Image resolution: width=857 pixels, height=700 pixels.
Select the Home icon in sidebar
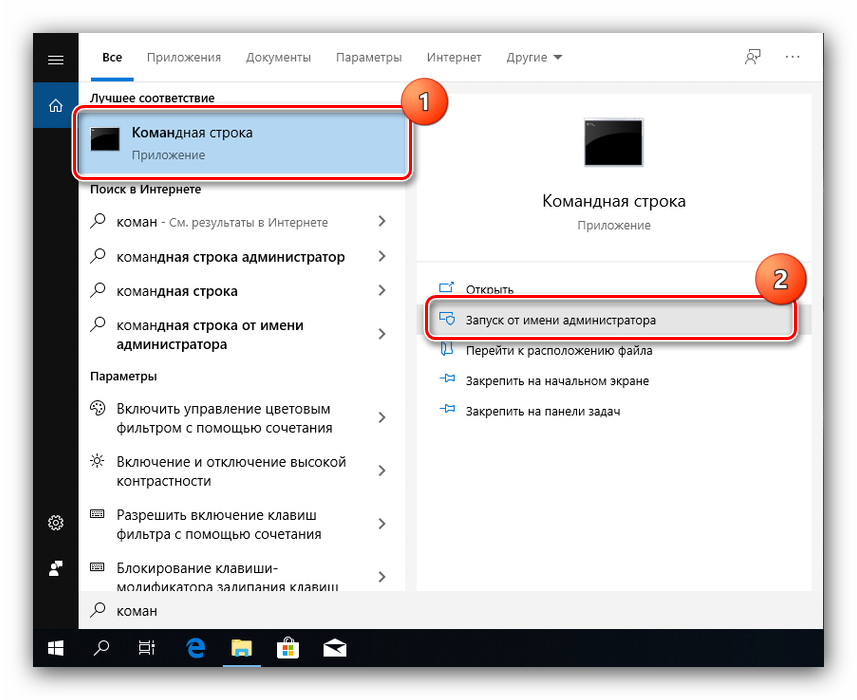tap(55, 105)
